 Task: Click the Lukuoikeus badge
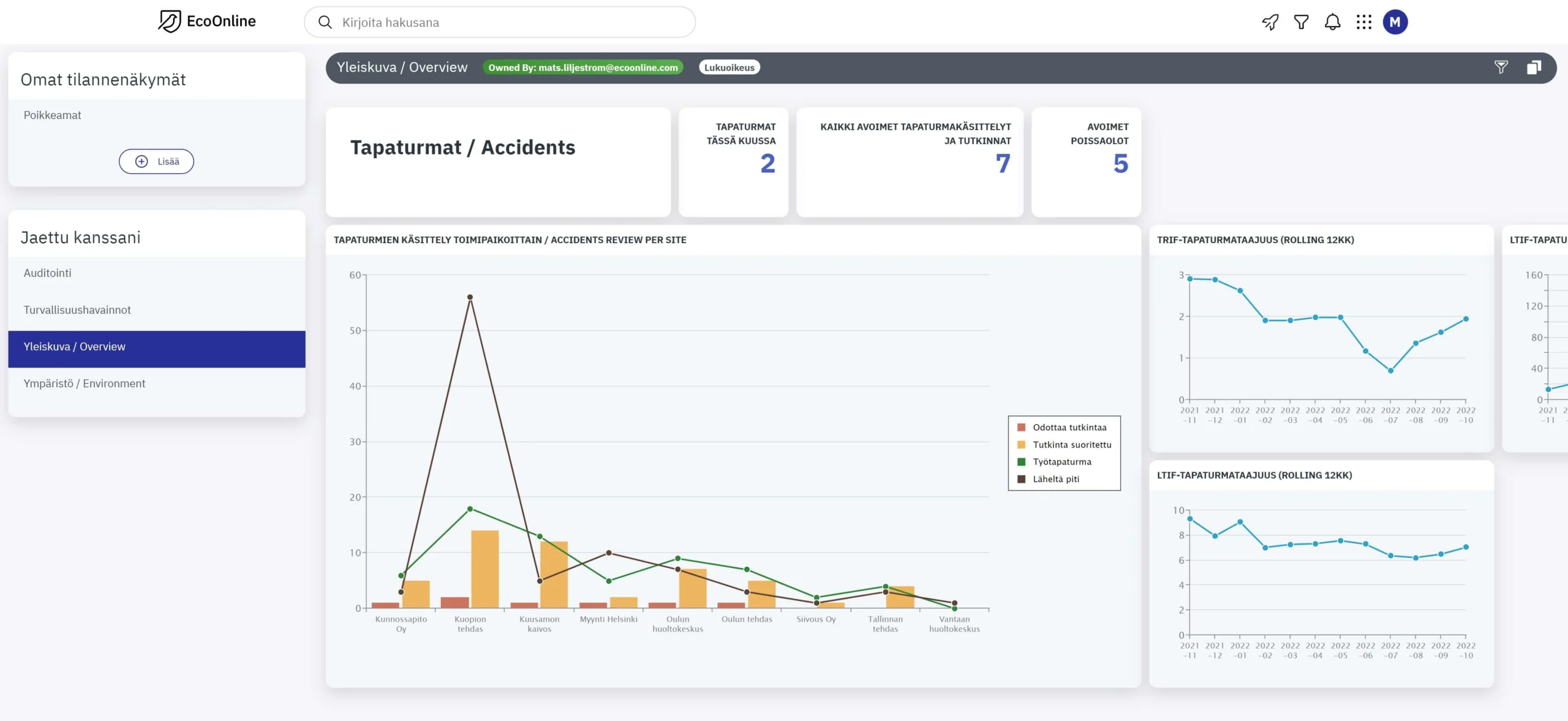729,67
